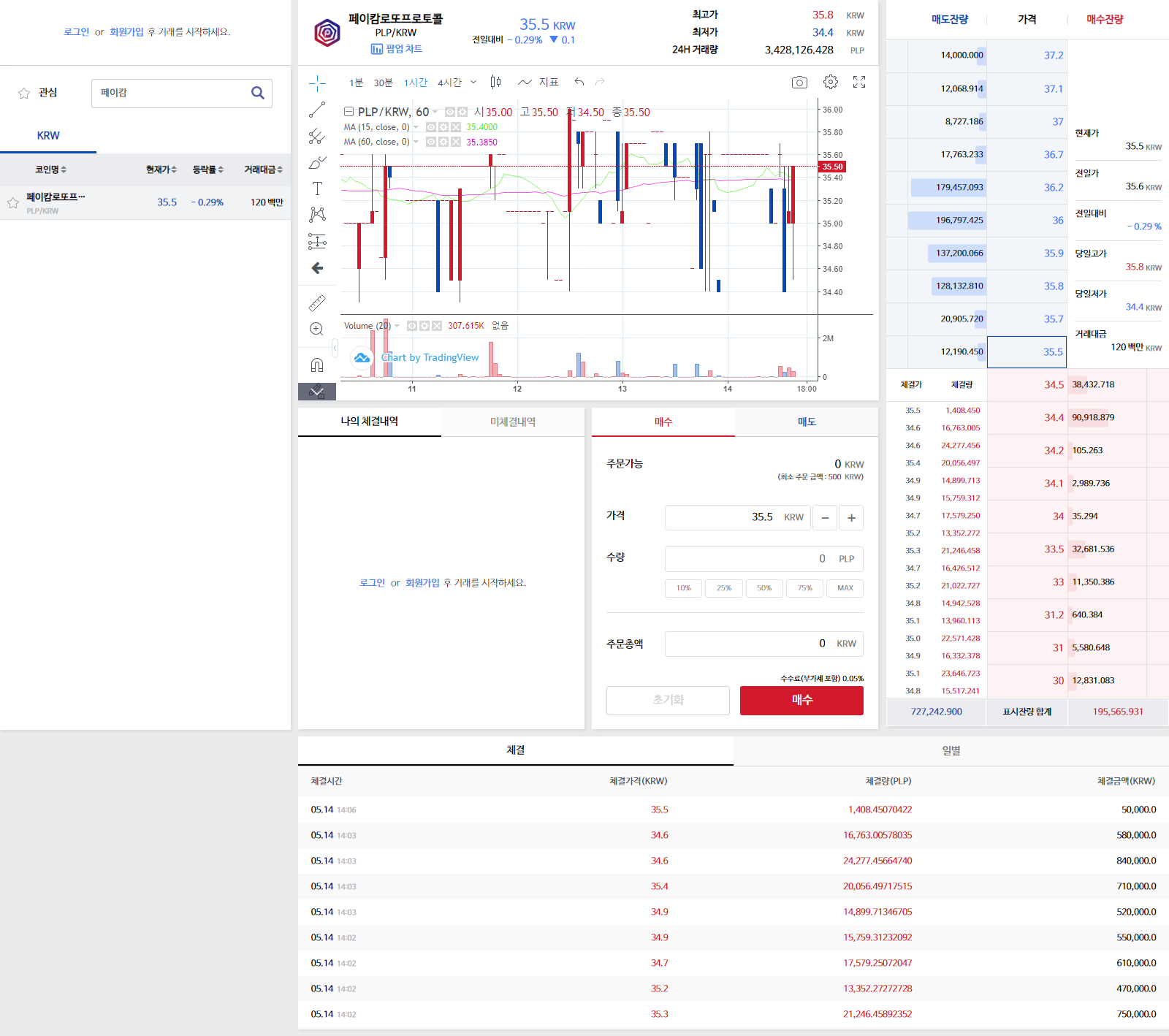Remove the MA 15 indicator
The height and width of the screenshot is (1036, 1169).
(456, 127)
